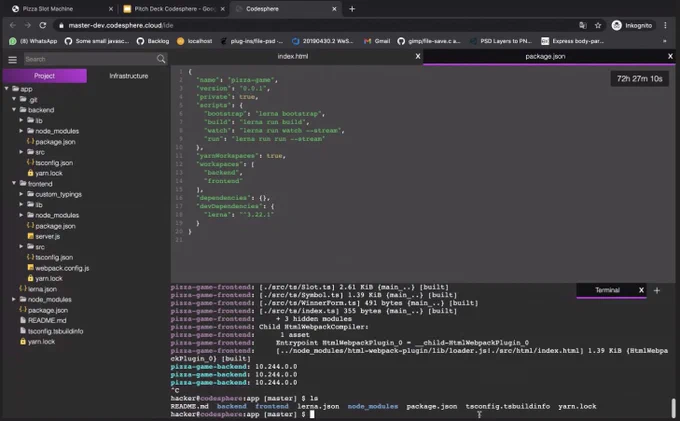Viewport: 680px width, 421px height.
Task: Open the WhatsApp bookmark
Action: tap(33, 41)
